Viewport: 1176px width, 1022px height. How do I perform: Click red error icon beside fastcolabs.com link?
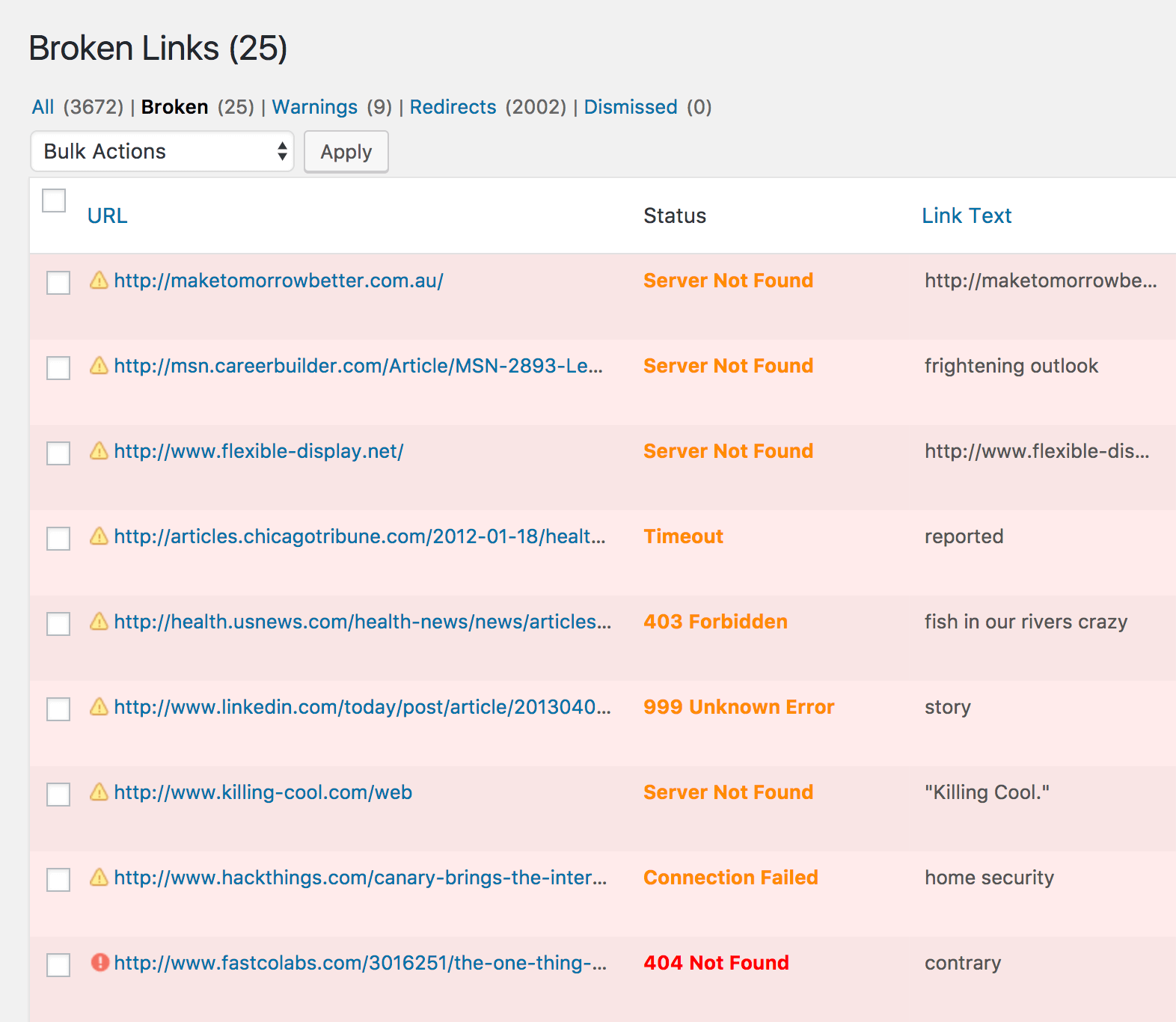99,962
